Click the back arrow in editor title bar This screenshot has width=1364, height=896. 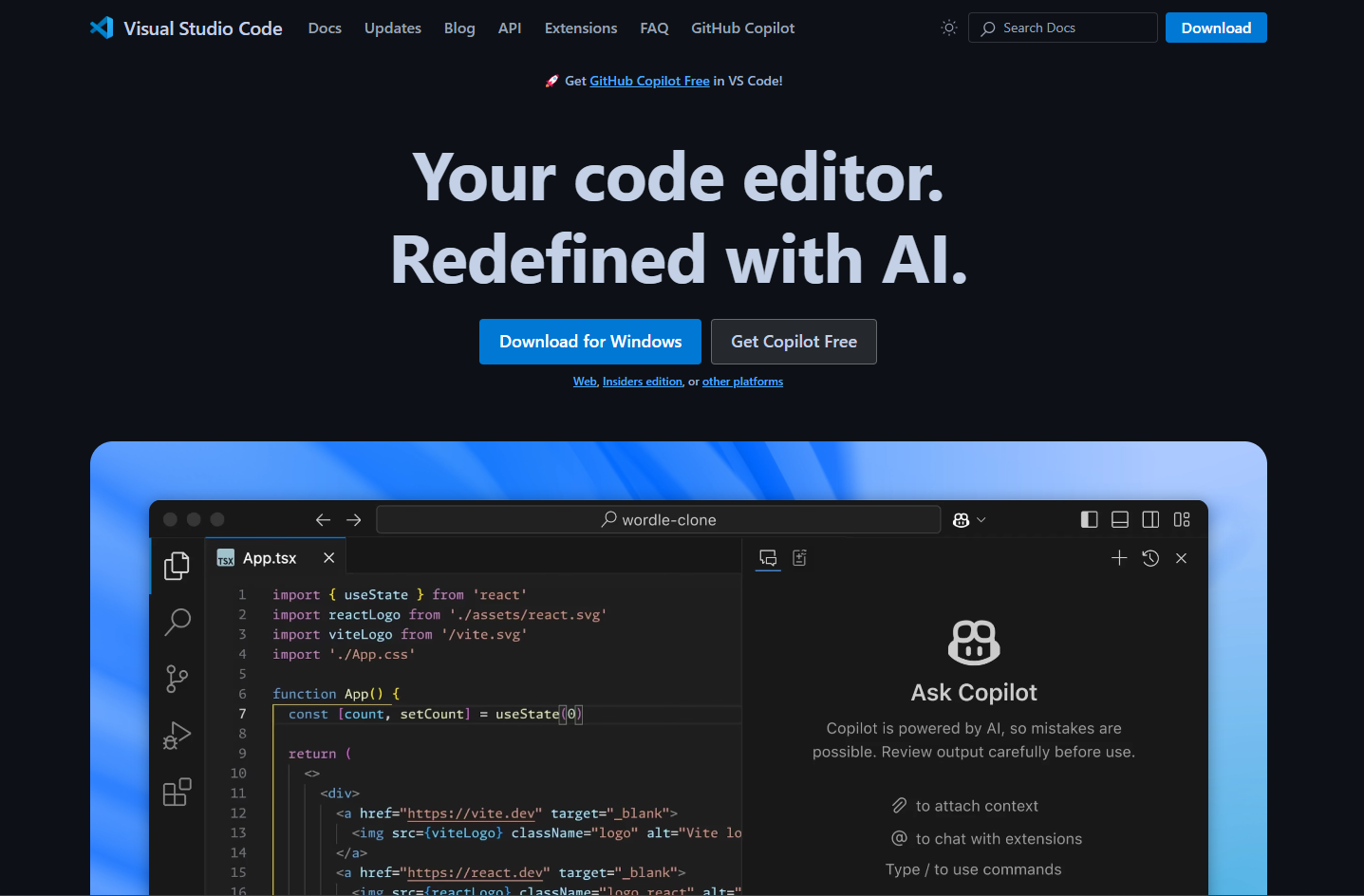323,519
